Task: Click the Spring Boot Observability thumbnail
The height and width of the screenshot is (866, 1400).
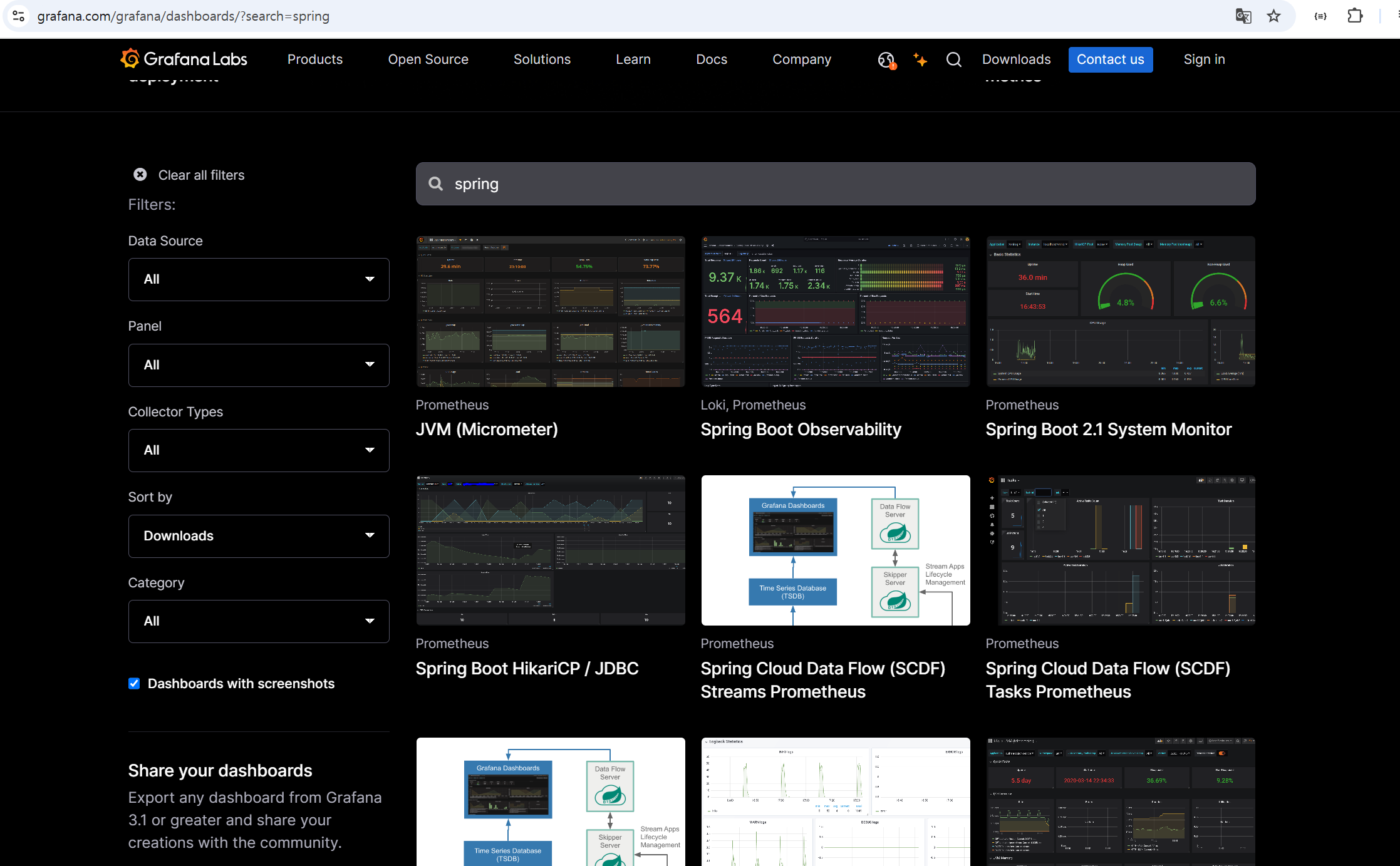Action: pyautogui.click(x=836, y=311)
